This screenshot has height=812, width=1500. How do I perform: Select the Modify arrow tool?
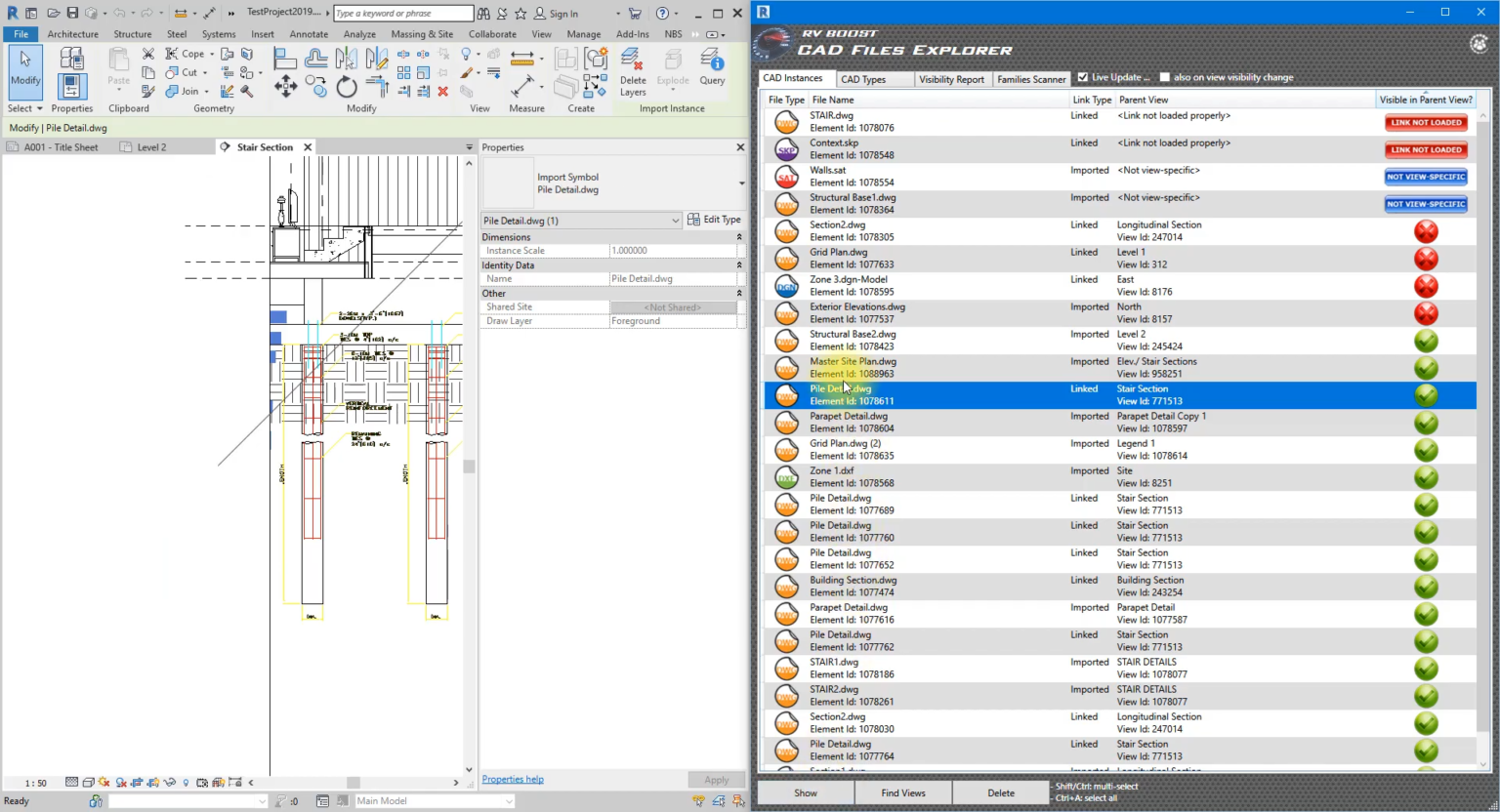click(x=25, y=70)
